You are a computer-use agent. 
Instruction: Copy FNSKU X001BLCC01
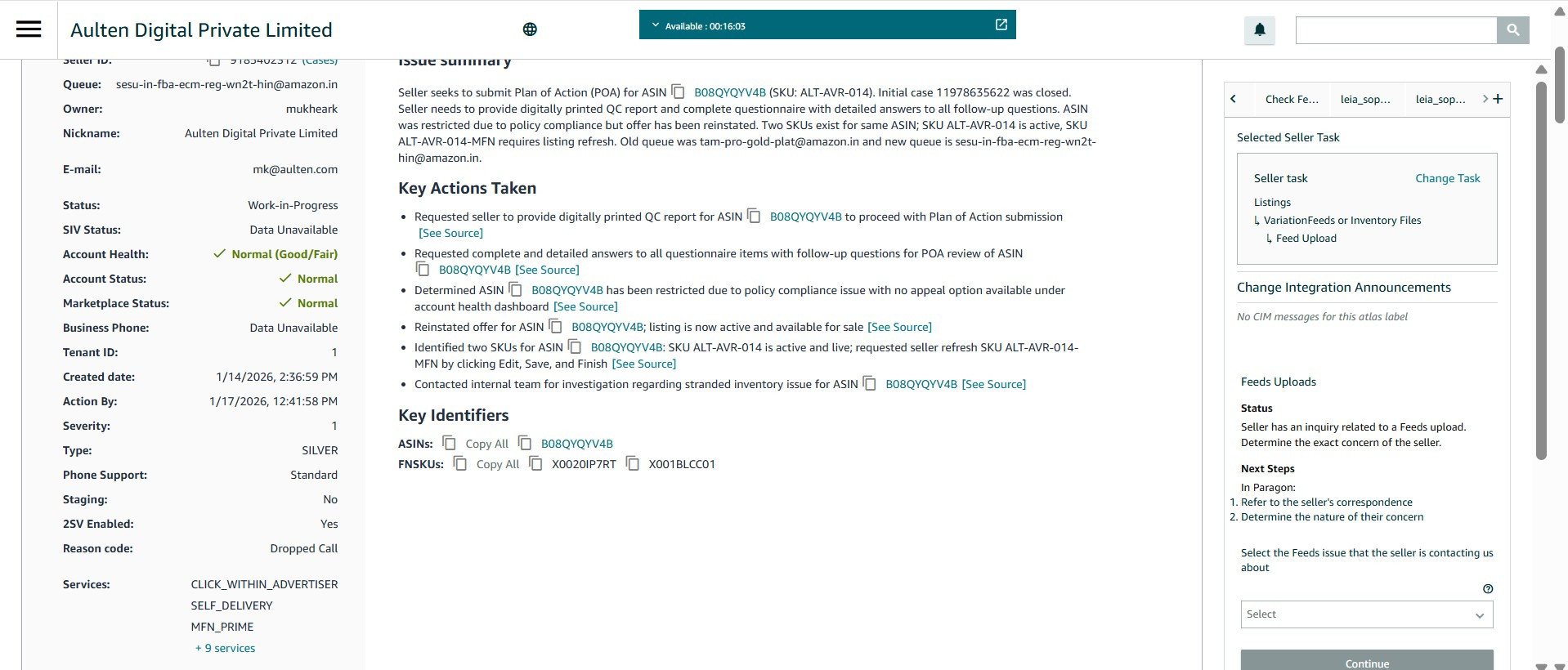(633, 463)
